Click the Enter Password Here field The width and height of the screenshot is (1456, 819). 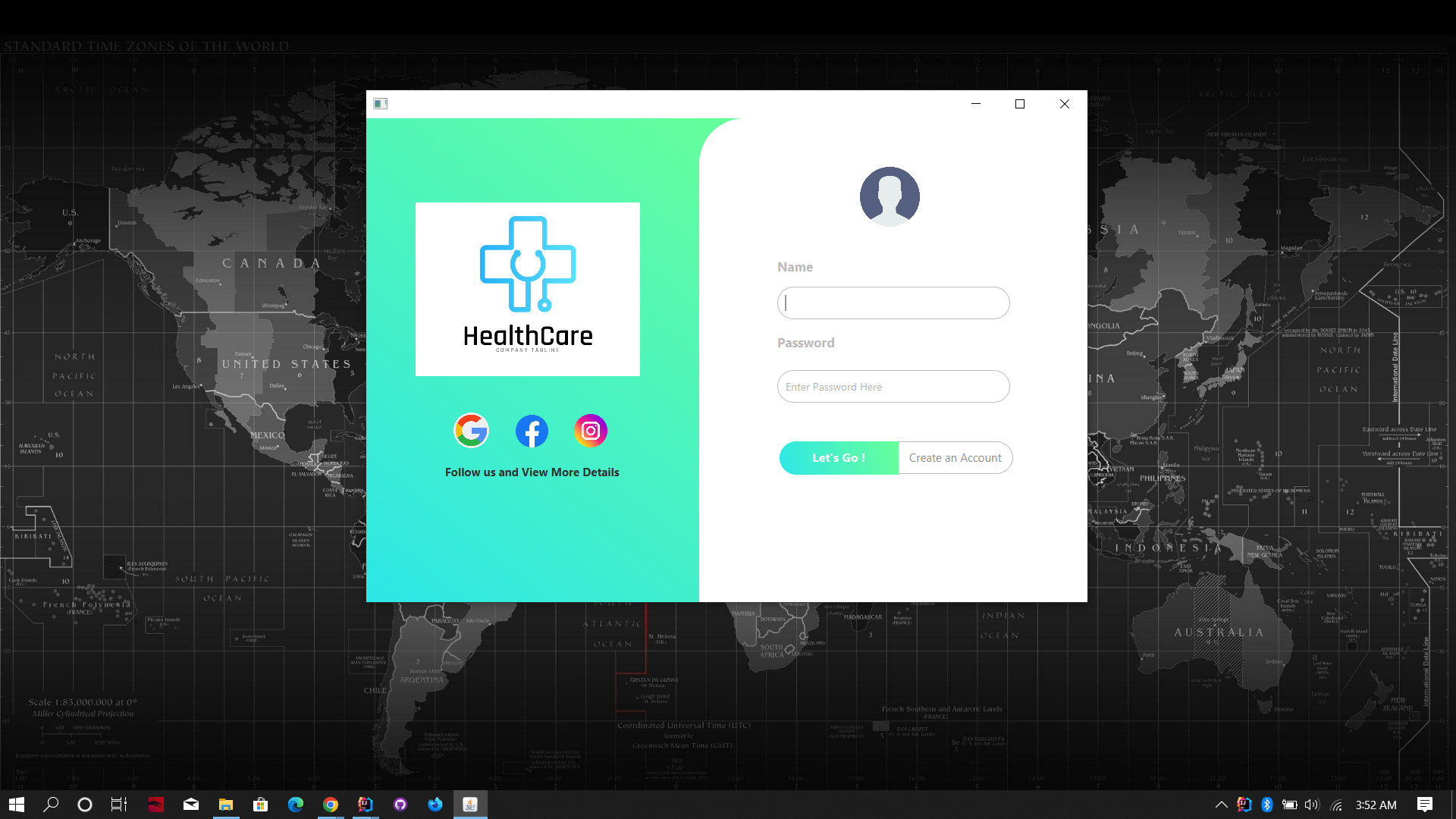(x=893, y=386)
